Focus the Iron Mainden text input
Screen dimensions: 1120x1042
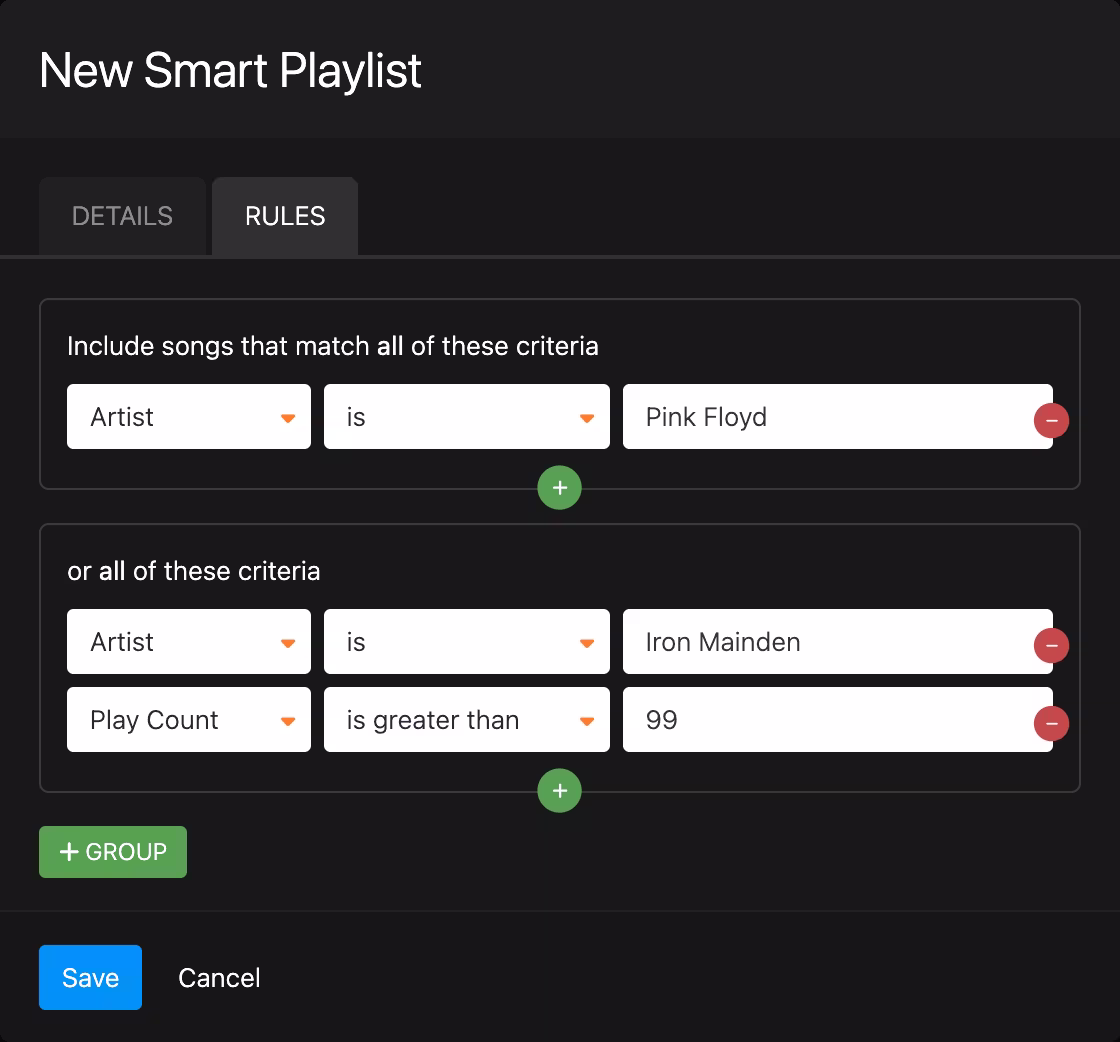click(825, 642)
